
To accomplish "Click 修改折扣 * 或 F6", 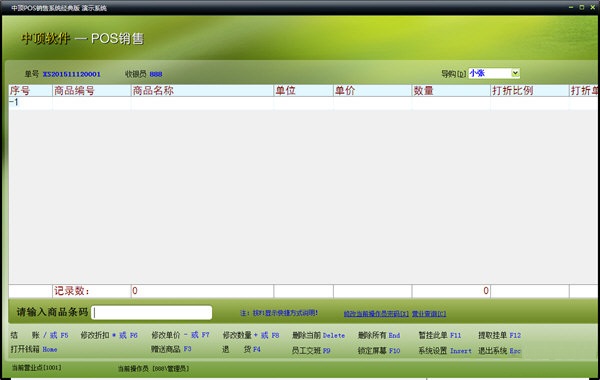I will coord(109,335).
